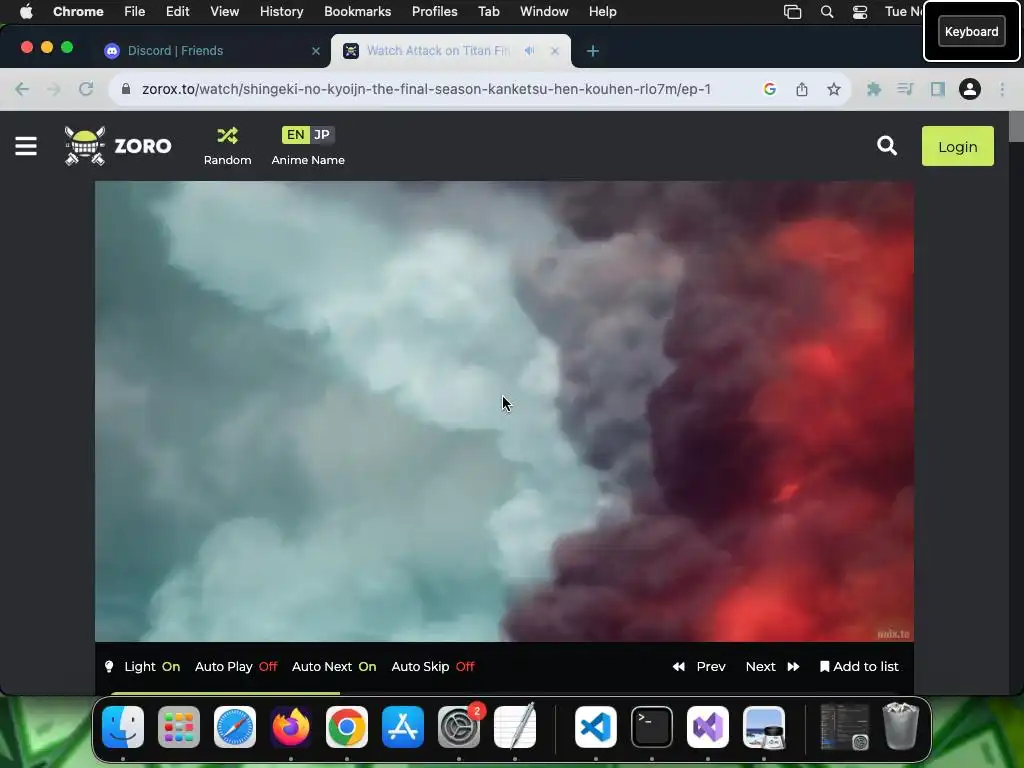Screen dimensions: 1024x768
Task: Go to the Next episode
Action: 773,667
